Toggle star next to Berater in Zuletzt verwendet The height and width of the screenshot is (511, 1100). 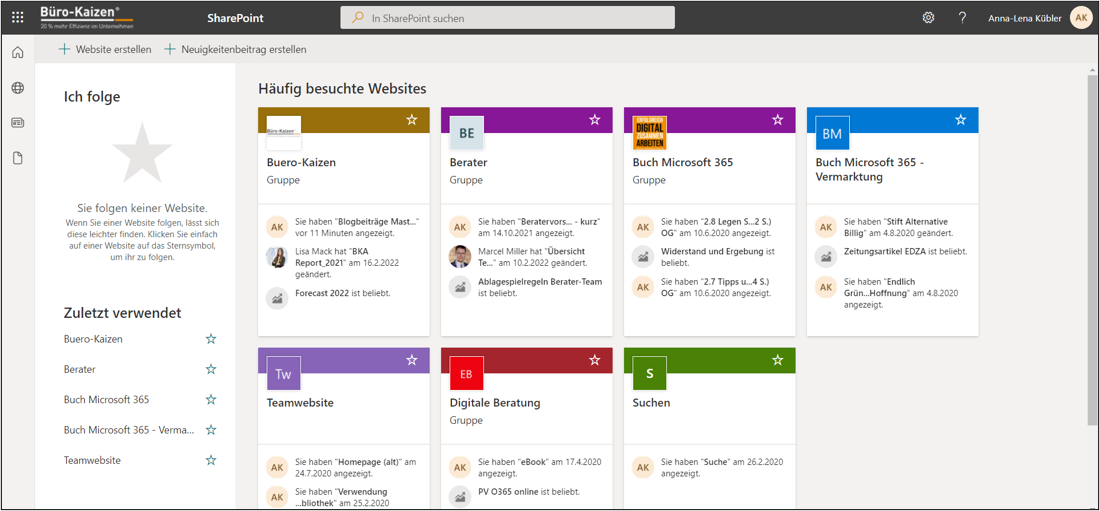click(x=210, y=369)
